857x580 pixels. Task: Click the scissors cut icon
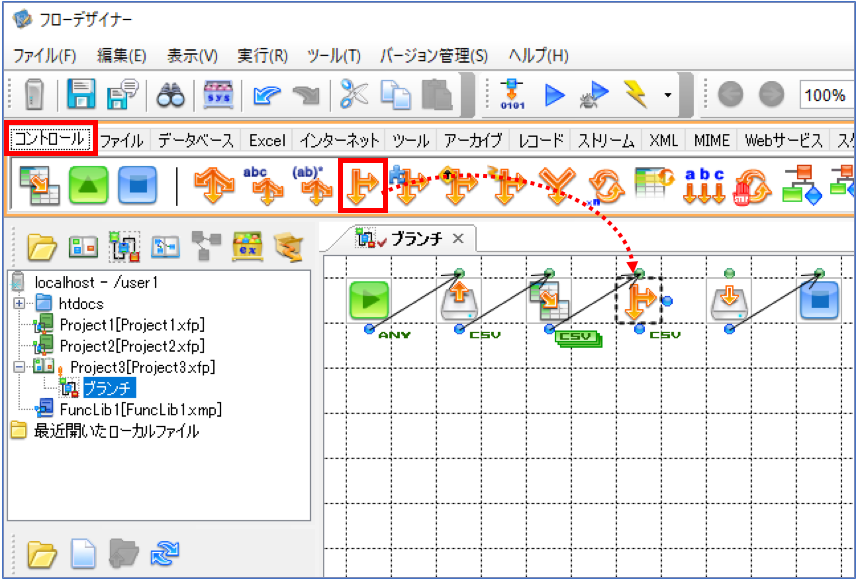tap(354, 94)
